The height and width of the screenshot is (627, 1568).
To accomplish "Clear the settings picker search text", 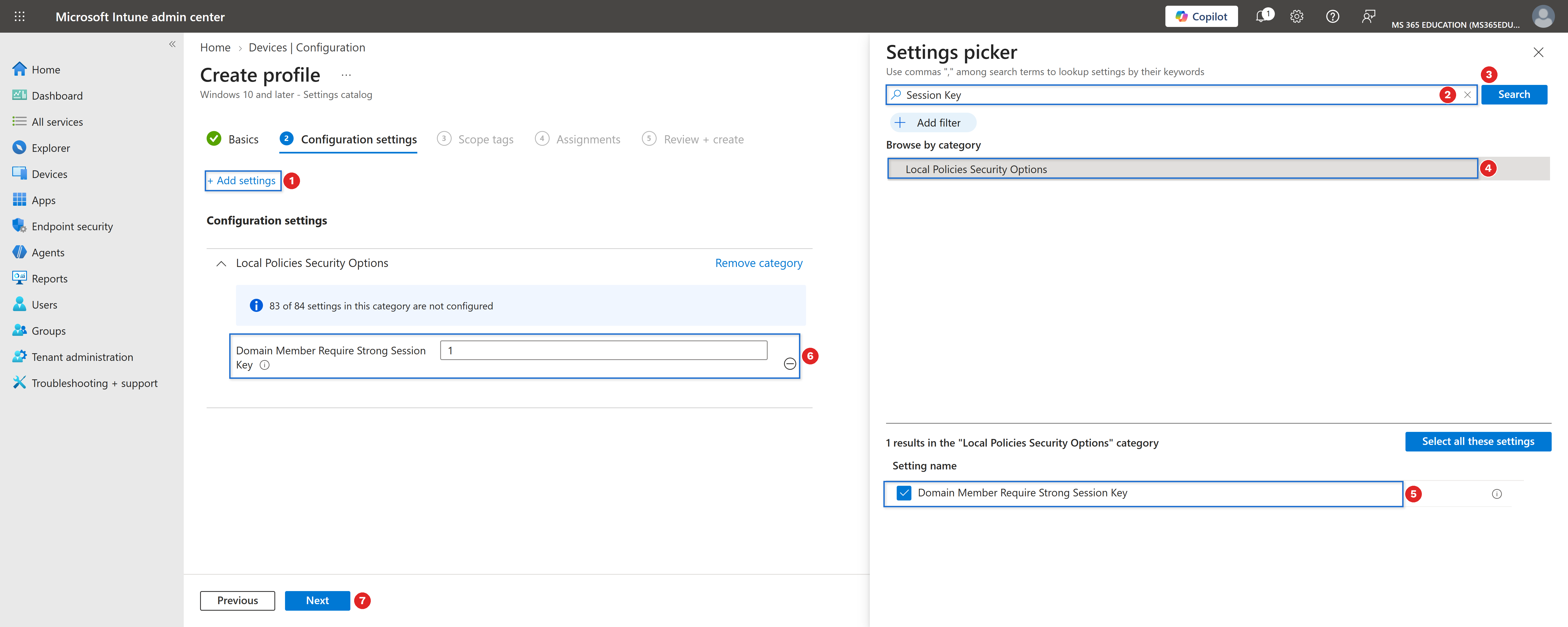I will (1468, 95).
